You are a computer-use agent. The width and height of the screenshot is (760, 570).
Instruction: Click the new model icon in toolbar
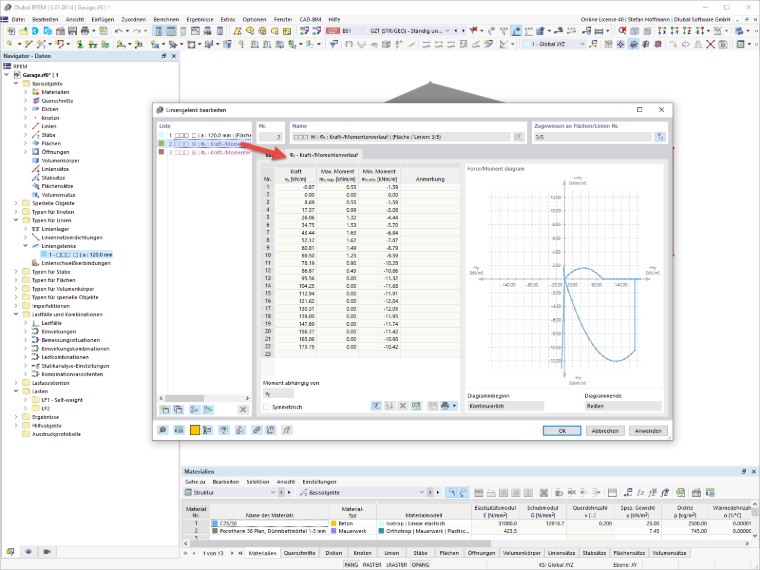point(11,31)
